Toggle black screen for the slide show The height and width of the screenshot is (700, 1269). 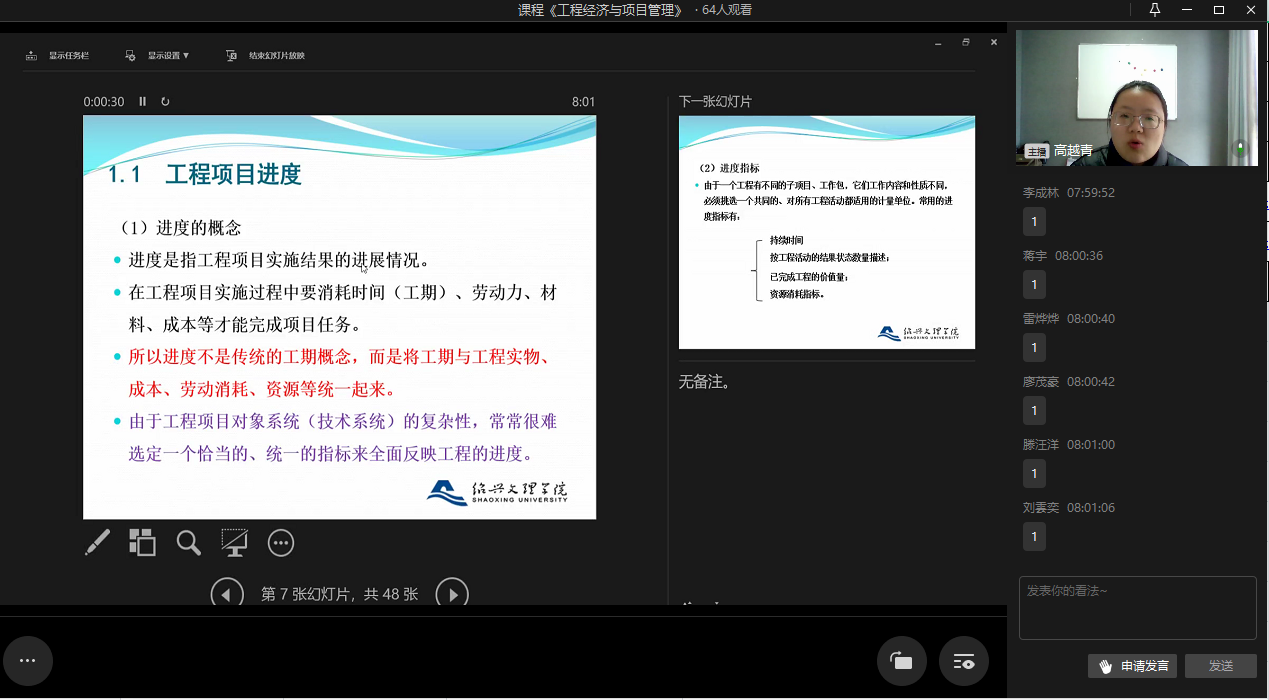(x=234, y=543)
